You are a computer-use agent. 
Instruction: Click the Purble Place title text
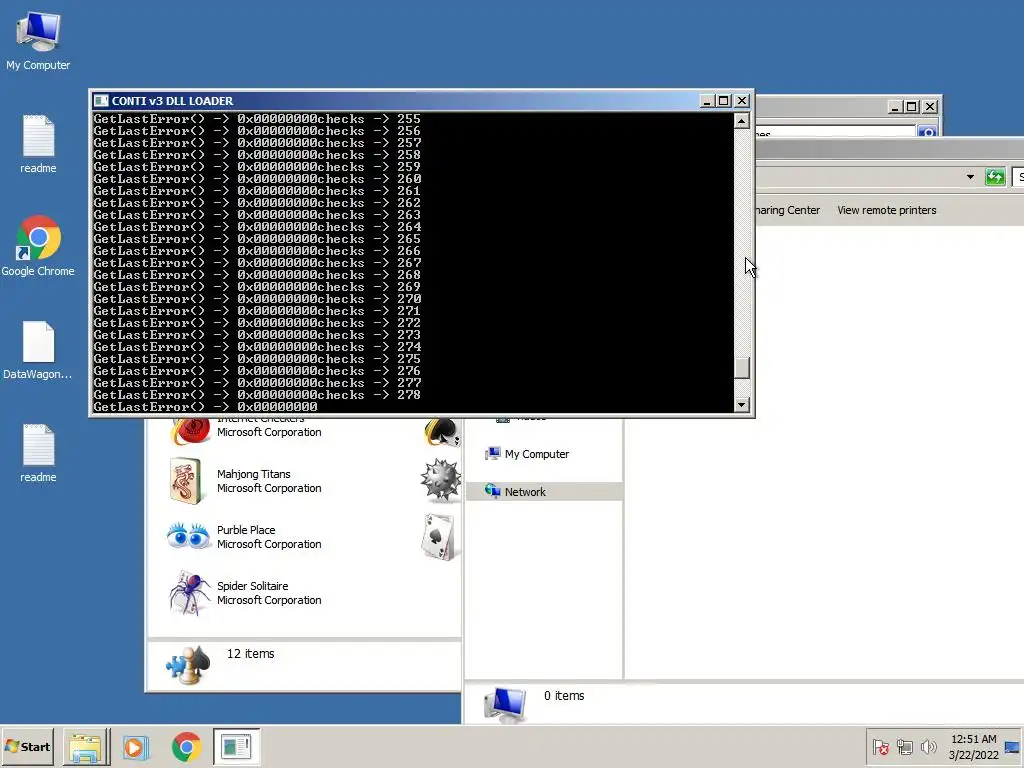point(246,530)
